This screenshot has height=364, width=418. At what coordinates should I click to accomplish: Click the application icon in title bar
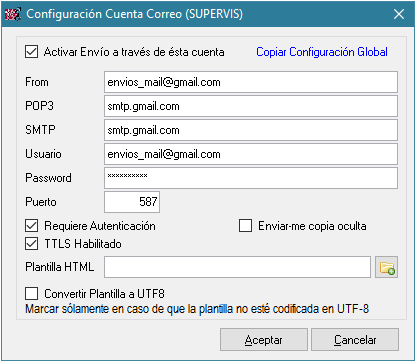pyautogui.click(x=13, y=14)
